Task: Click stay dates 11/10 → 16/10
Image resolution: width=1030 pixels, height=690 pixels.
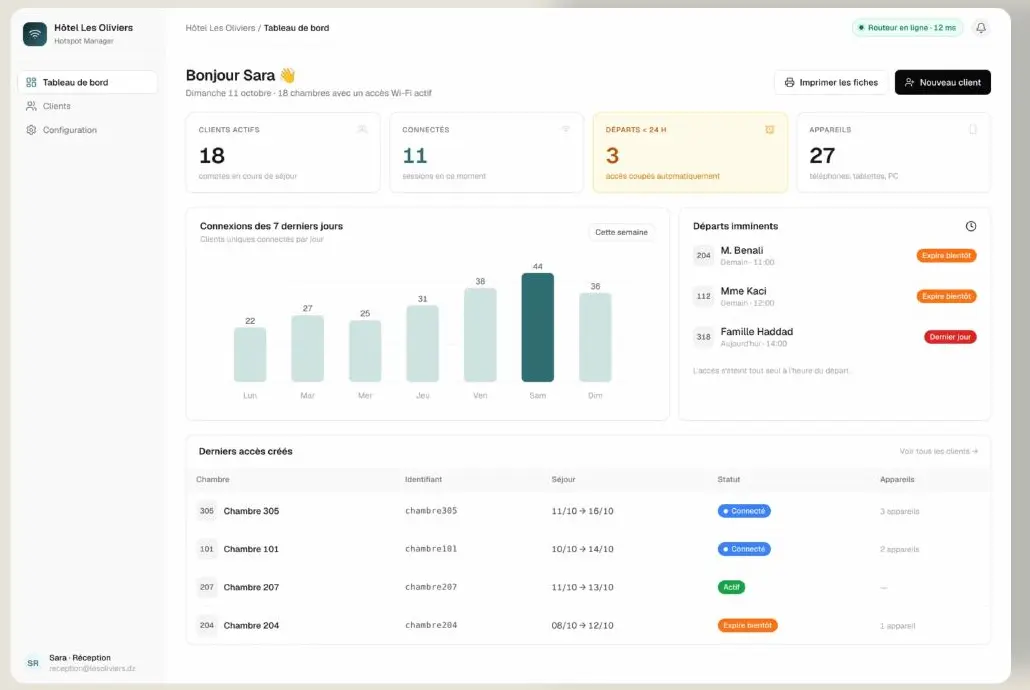Action: [x=582, y=511]
